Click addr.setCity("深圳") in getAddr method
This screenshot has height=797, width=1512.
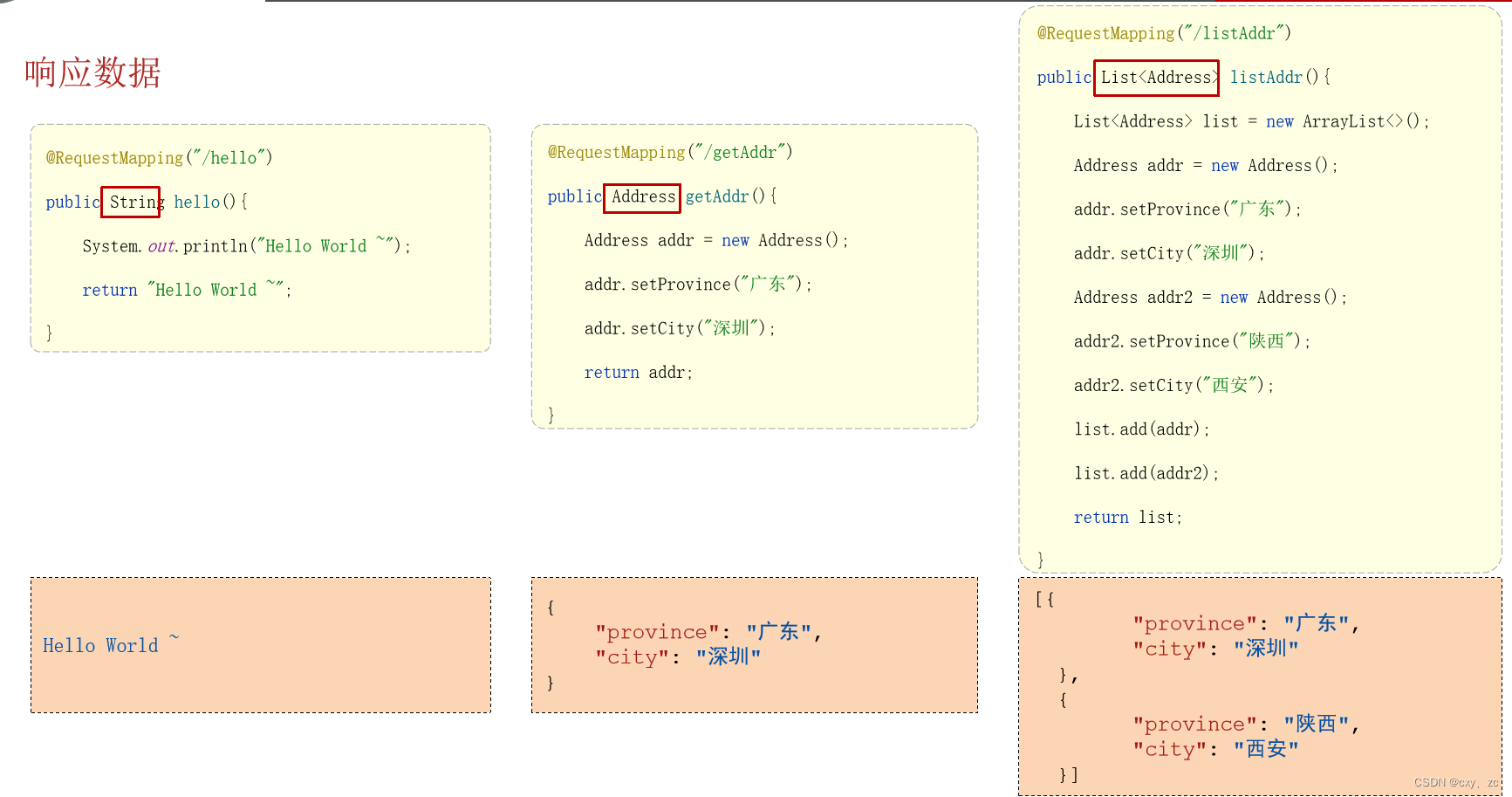680,328
